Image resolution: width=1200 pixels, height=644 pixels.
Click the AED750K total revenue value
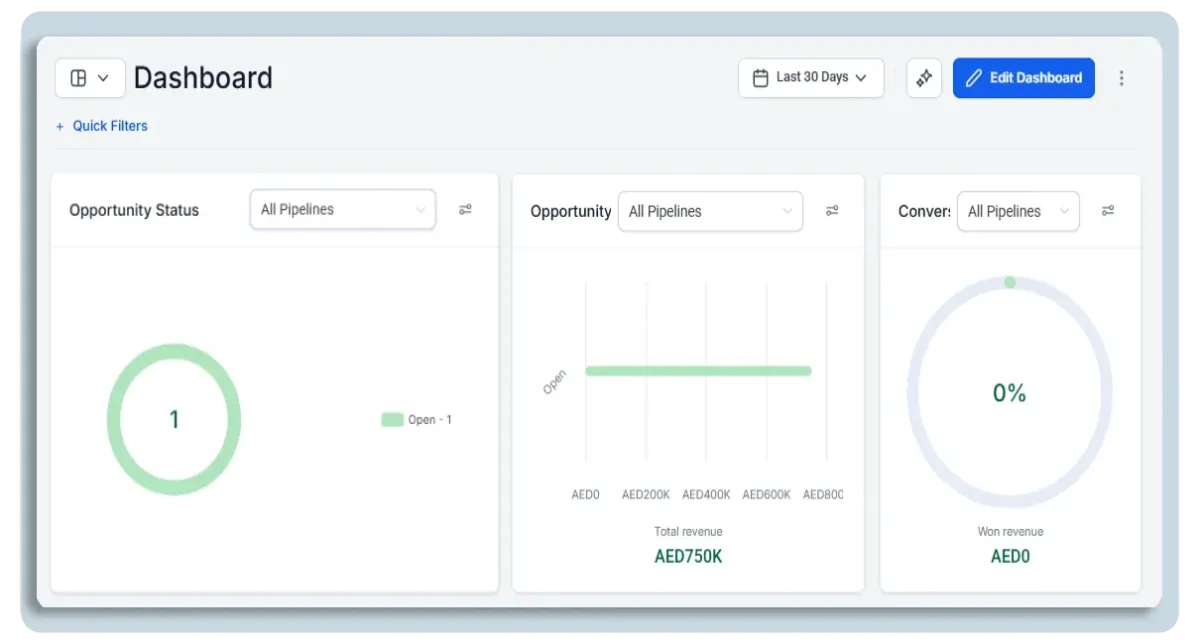click(688, 556)
